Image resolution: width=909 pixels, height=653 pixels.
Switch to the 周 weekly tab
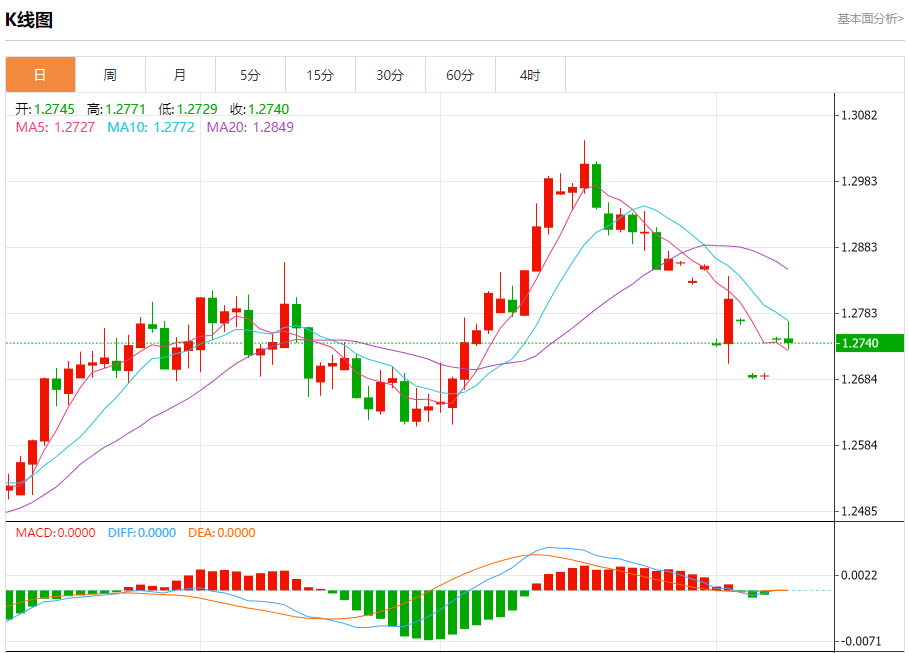110,75
